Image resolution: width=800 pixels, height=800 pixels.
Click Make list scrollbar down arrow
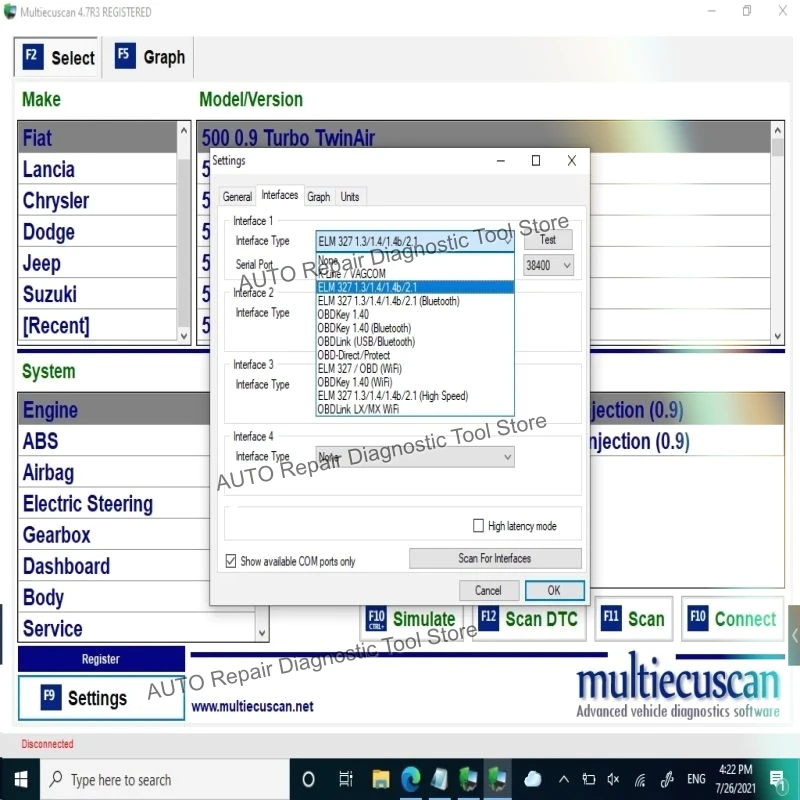[184, 336]
